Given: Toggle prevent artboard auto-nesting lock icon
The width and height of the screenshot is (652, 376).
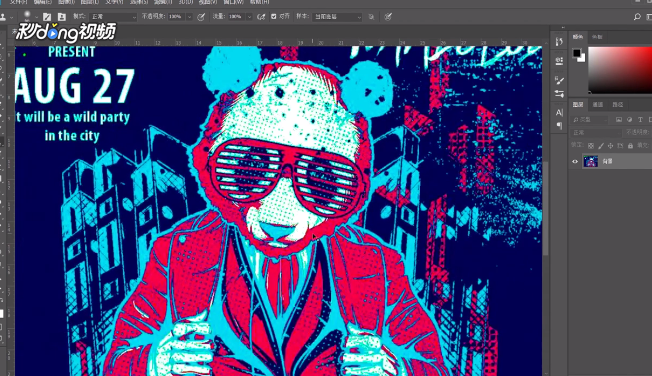Looking at the screenshot, I should coord(620,146).
